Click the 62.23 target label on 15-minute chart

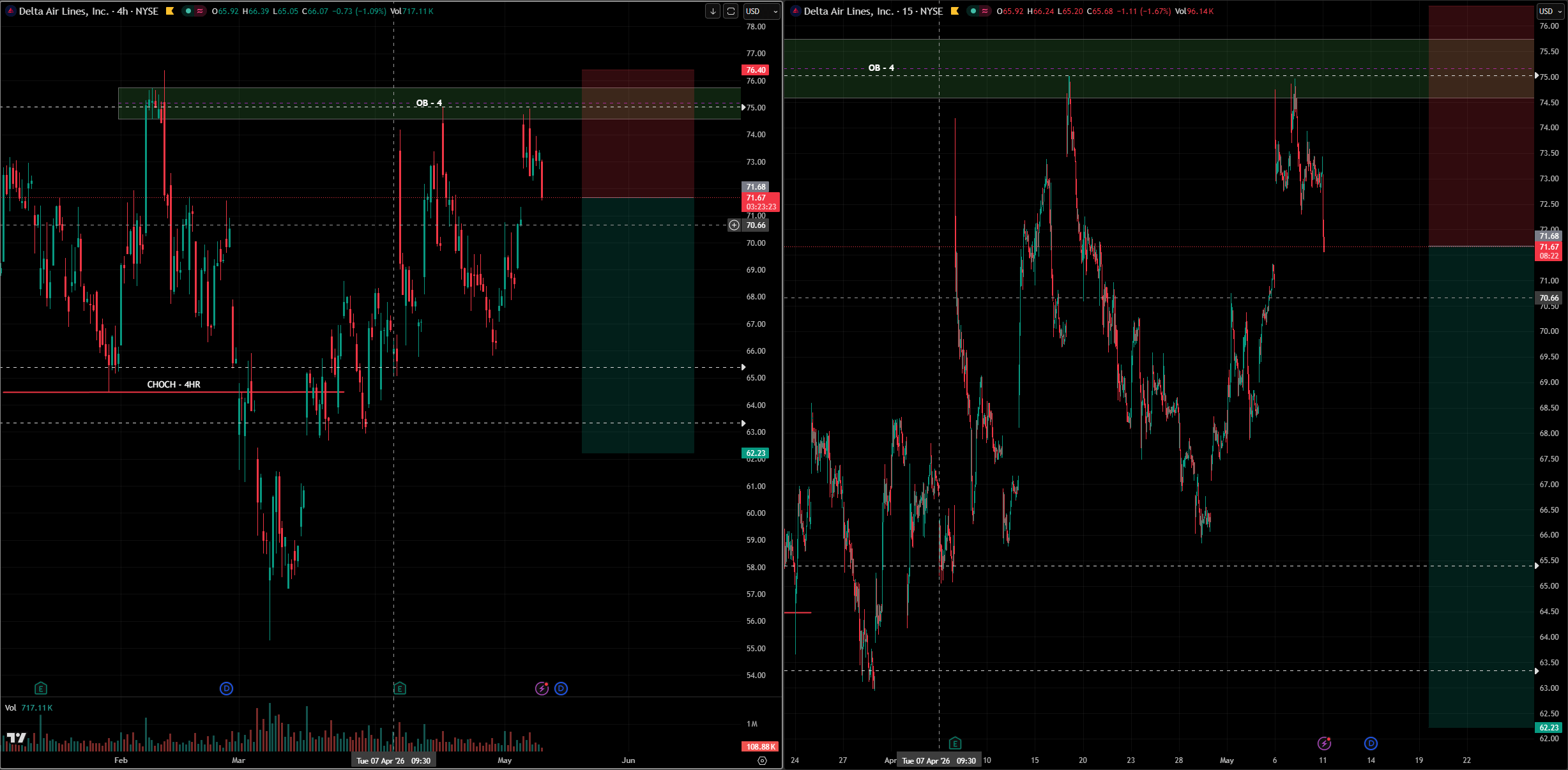[1549, 727]
